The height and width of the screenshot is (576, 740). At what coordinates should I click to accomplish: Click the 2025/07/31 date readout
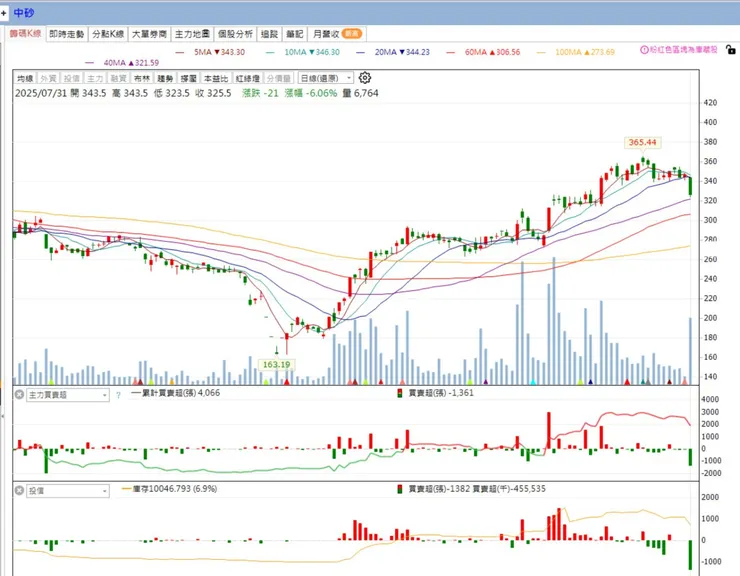[x=41, y=93]
